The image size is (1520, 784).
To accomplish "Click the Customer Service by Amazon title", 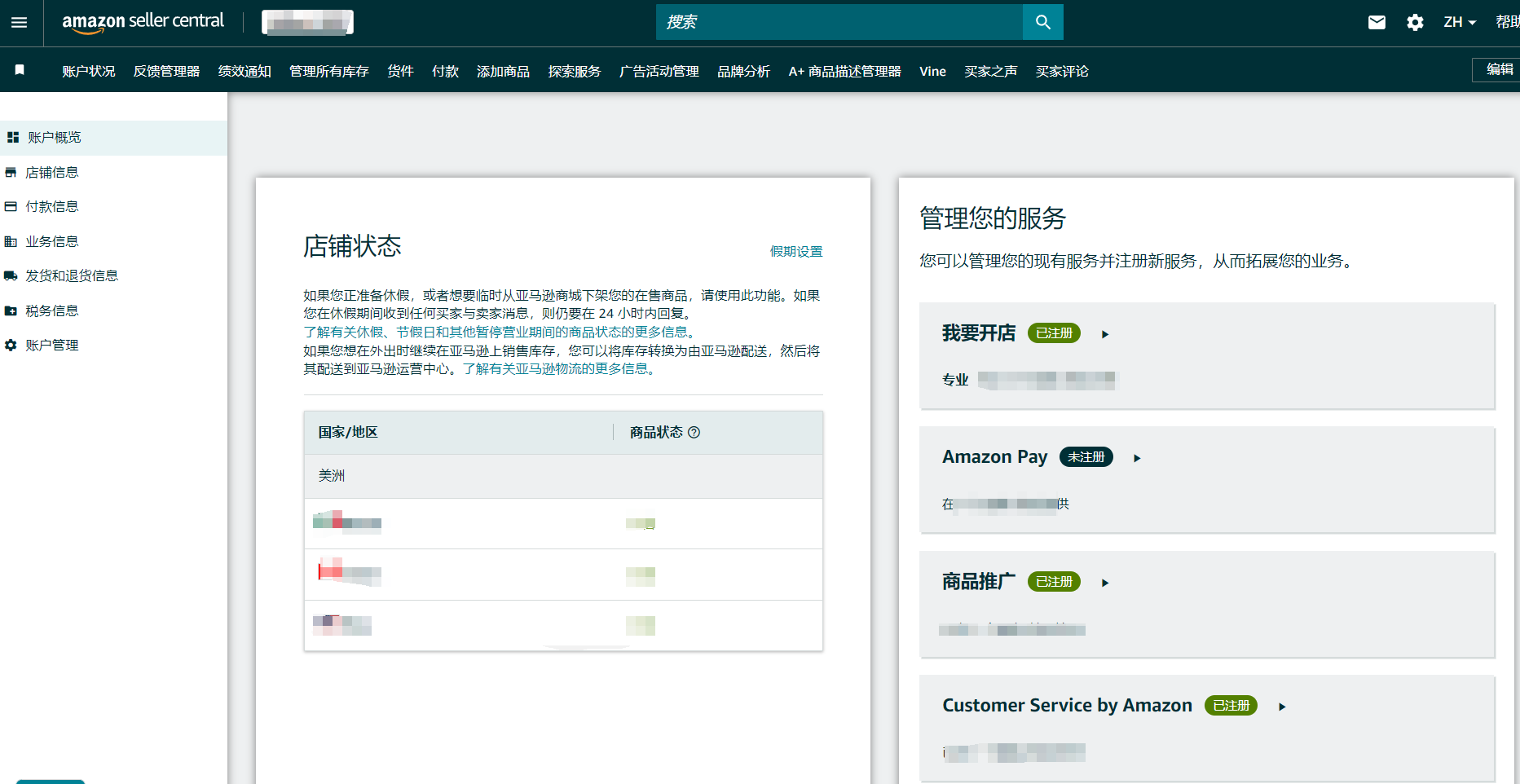I will (1067, 706).
